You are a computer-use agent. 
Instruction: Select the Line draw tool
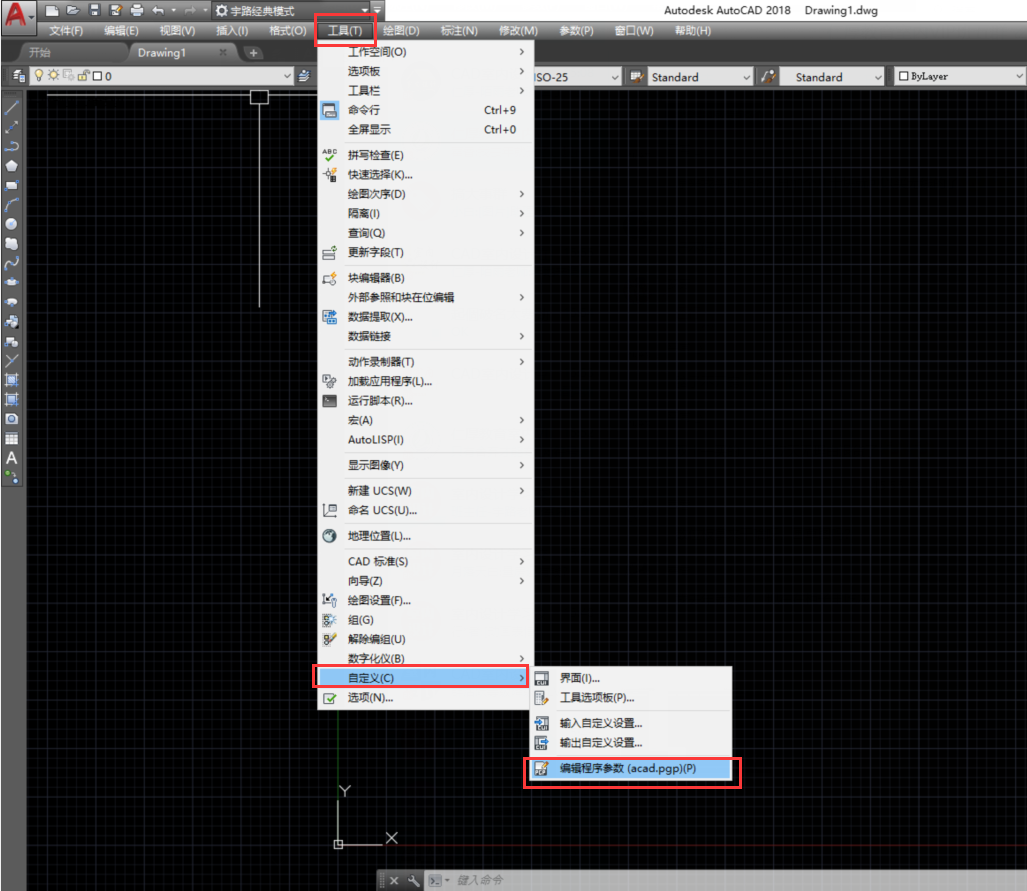[12, 107]
